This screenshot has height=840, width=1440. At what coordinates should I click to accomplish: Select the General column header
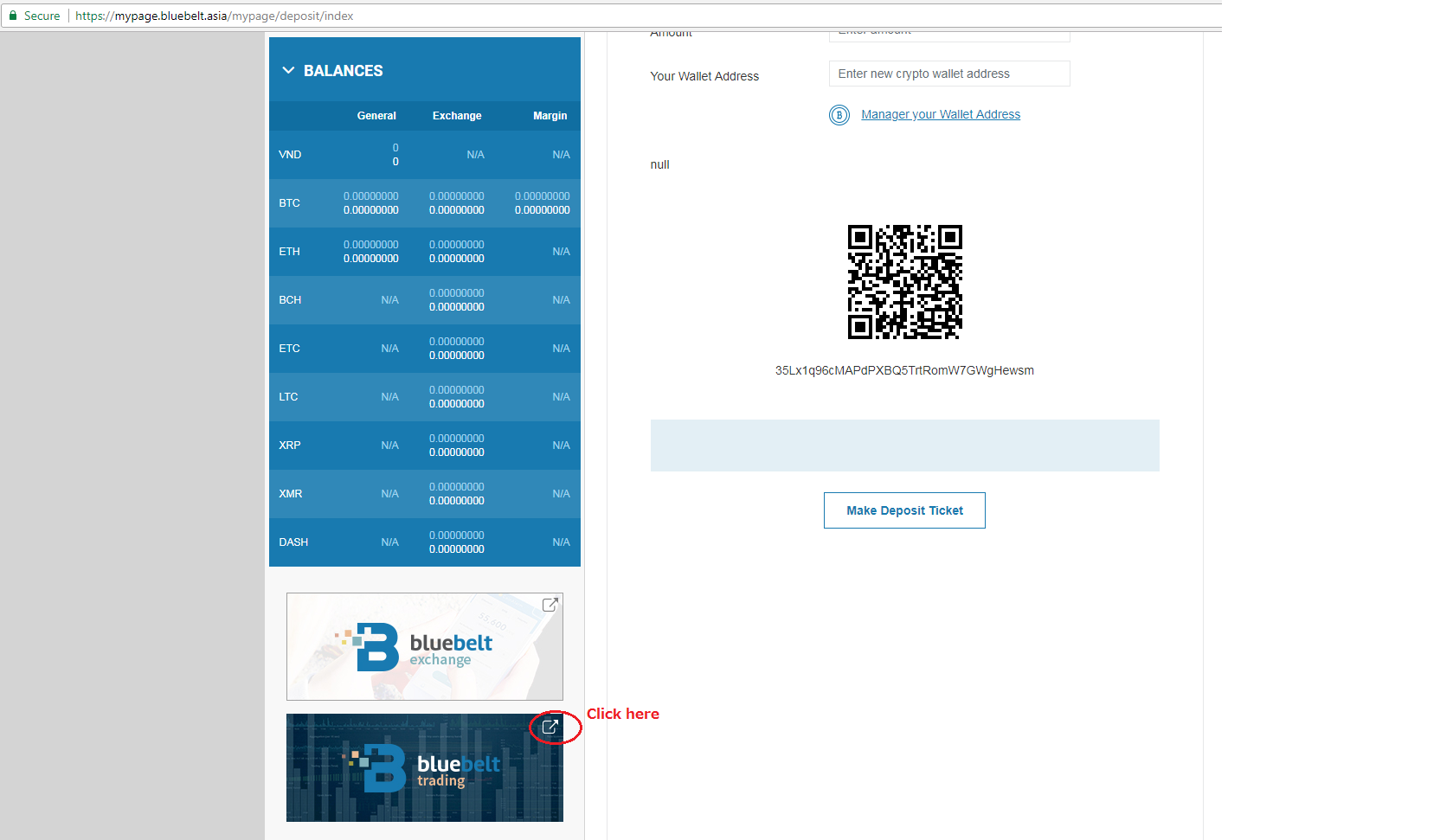[x=376, y=116]
